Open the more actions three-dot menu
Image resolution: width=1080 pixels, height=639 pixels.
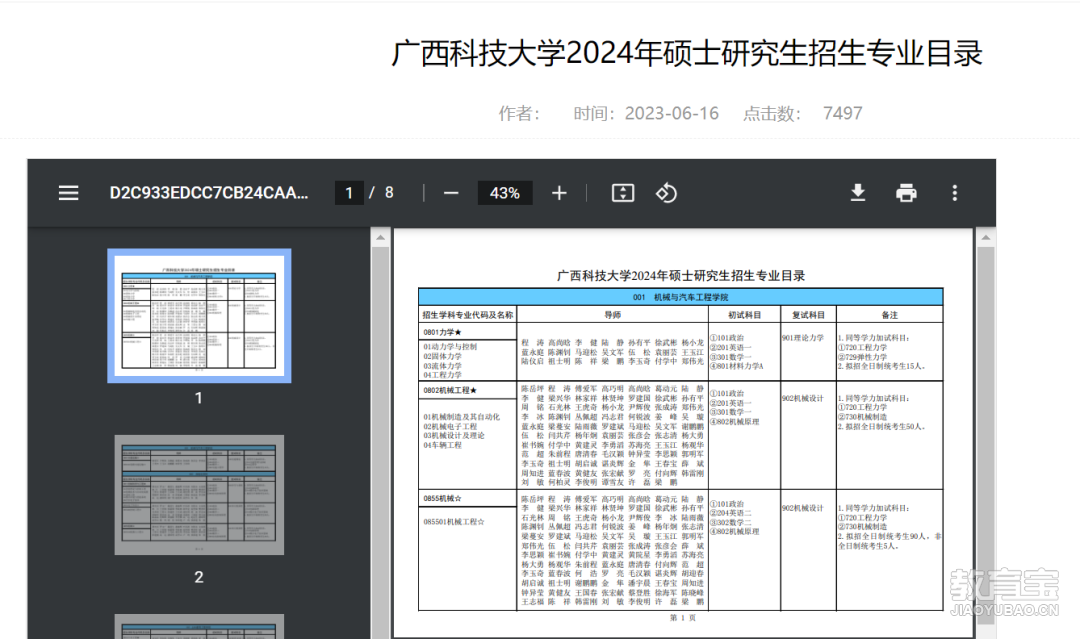955,193
